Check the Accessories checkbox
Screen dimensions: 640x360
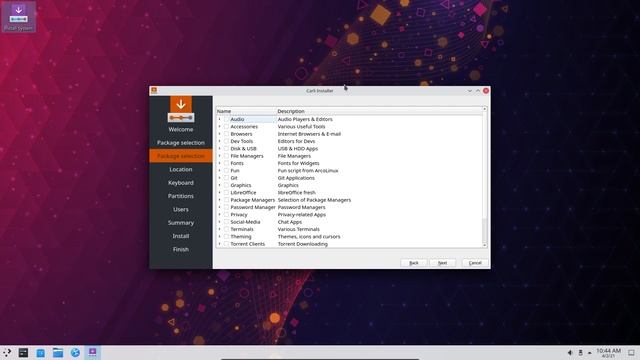[226, 127]
